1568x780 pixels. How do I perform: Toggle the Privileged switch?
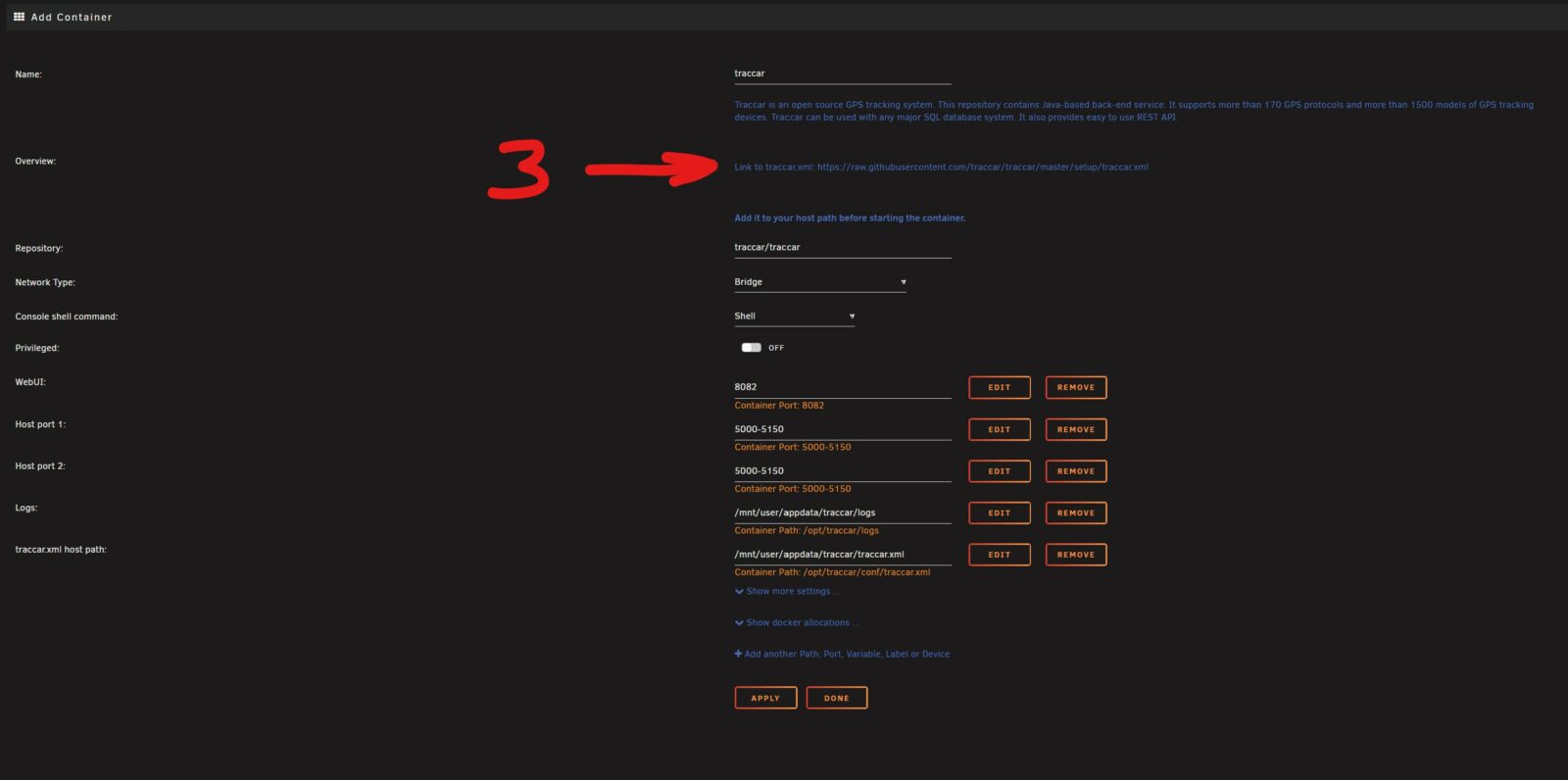[x=751, y=347]
